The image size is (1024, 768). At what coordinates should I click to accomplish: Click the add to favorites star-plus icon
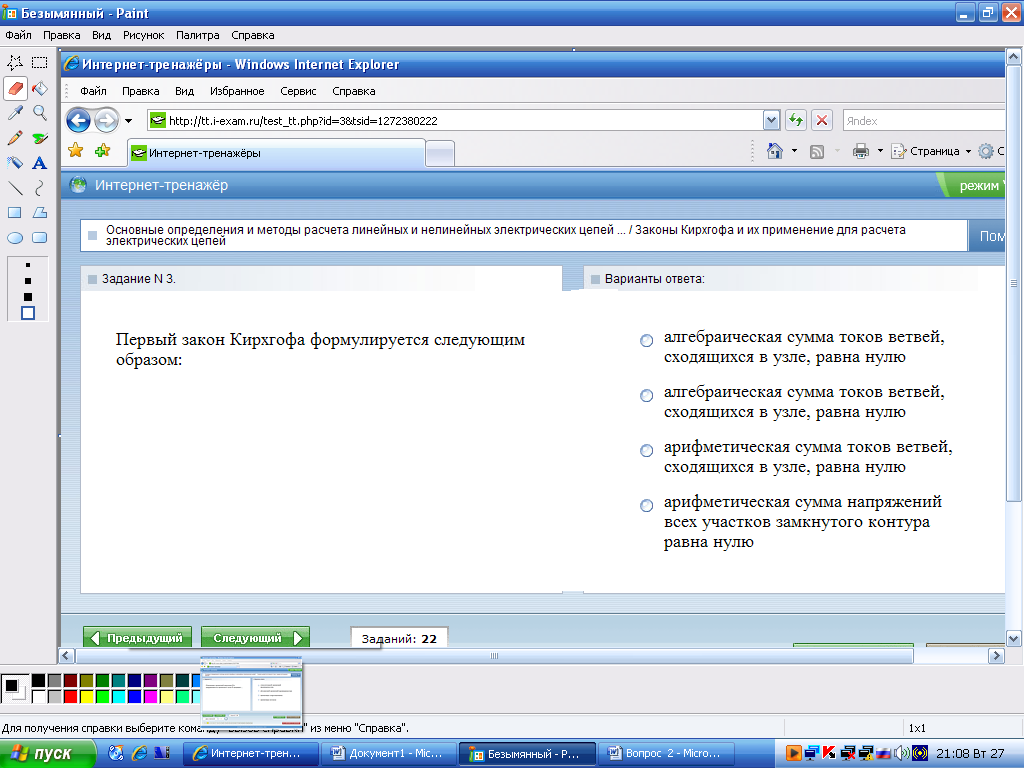click(103, 151)
